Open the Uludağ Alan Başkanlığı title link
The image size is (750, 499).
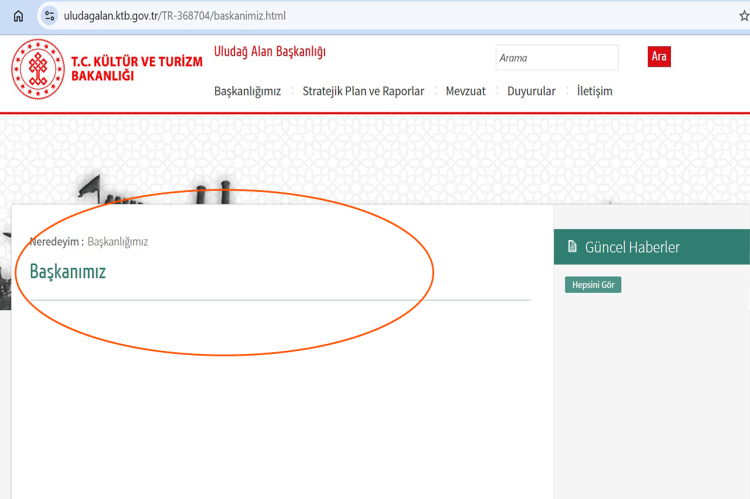(x=270, y=52)
